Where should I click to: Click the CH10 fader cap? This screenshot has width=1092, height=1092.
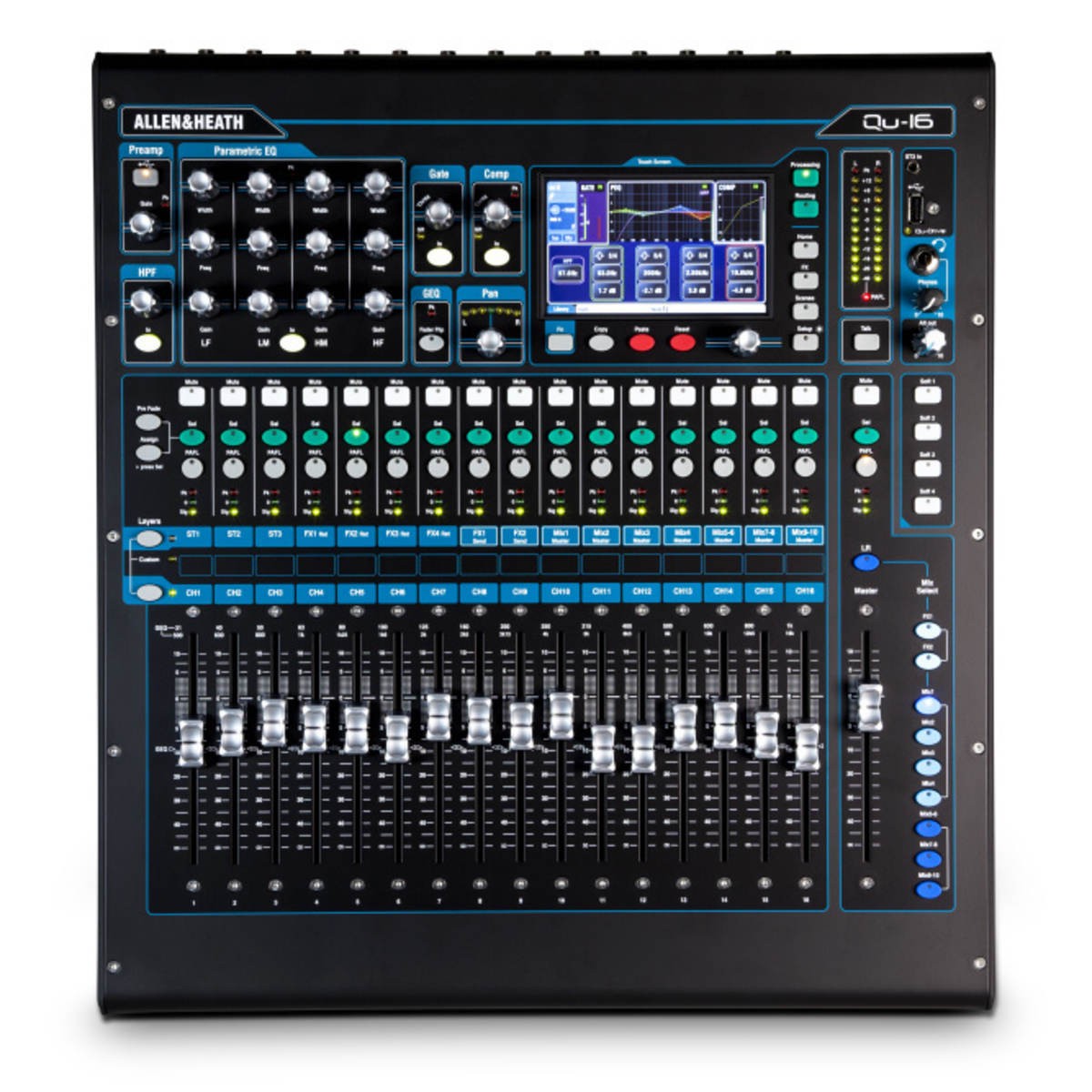click(x=561, y=715)
